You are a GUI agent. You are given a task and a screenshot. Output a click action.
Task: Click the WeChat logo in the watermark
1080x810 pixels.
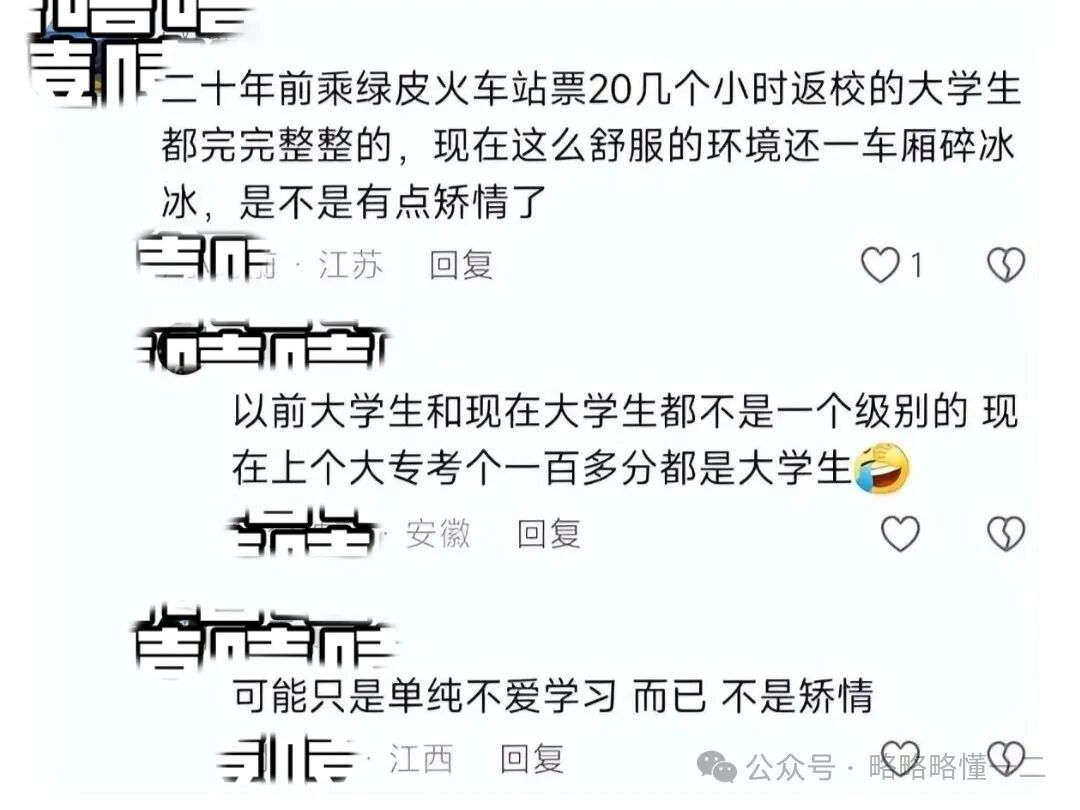tap(717, 767)
